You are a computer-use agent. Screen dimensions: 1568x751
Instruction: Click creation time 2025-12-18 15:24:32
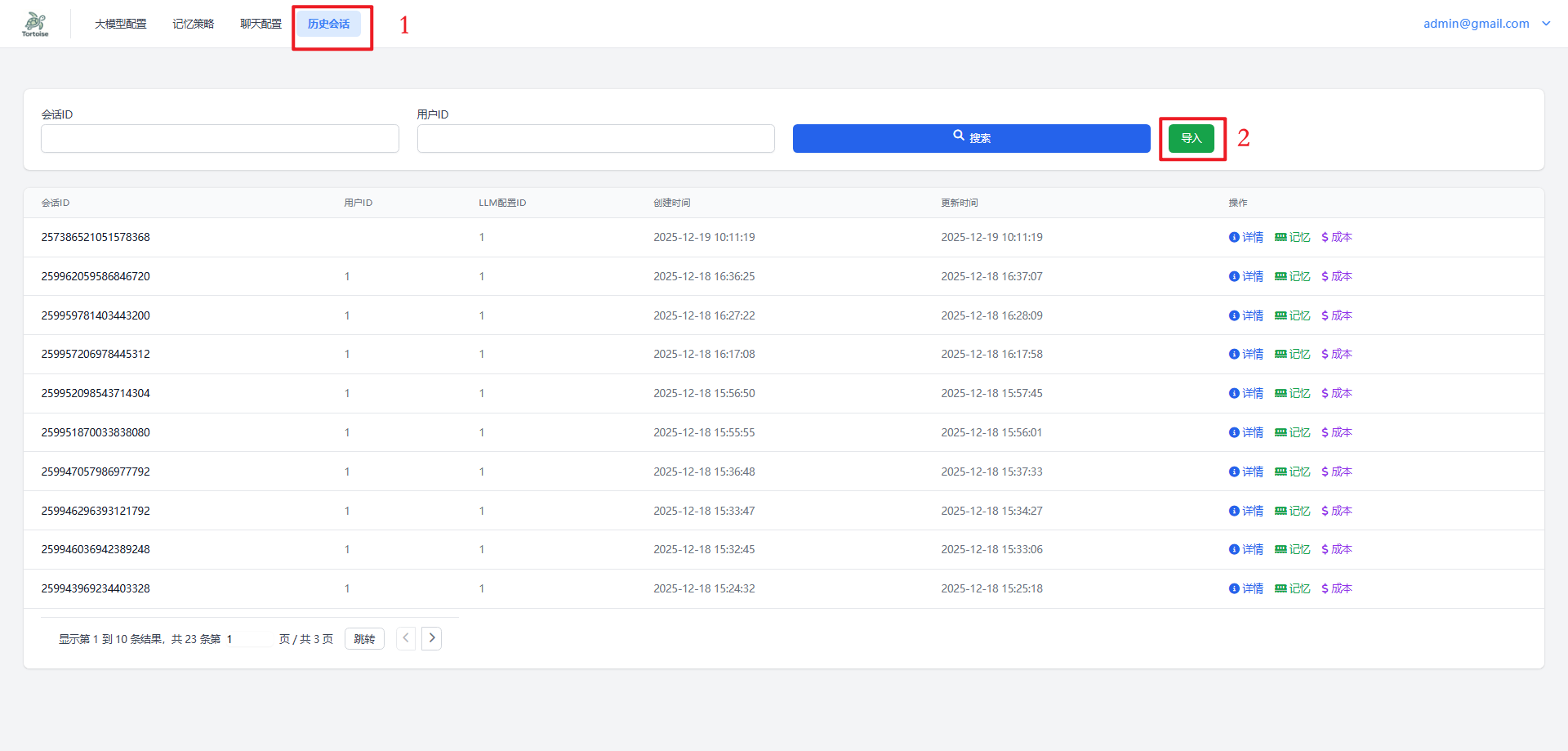click(x=704, y=588)
